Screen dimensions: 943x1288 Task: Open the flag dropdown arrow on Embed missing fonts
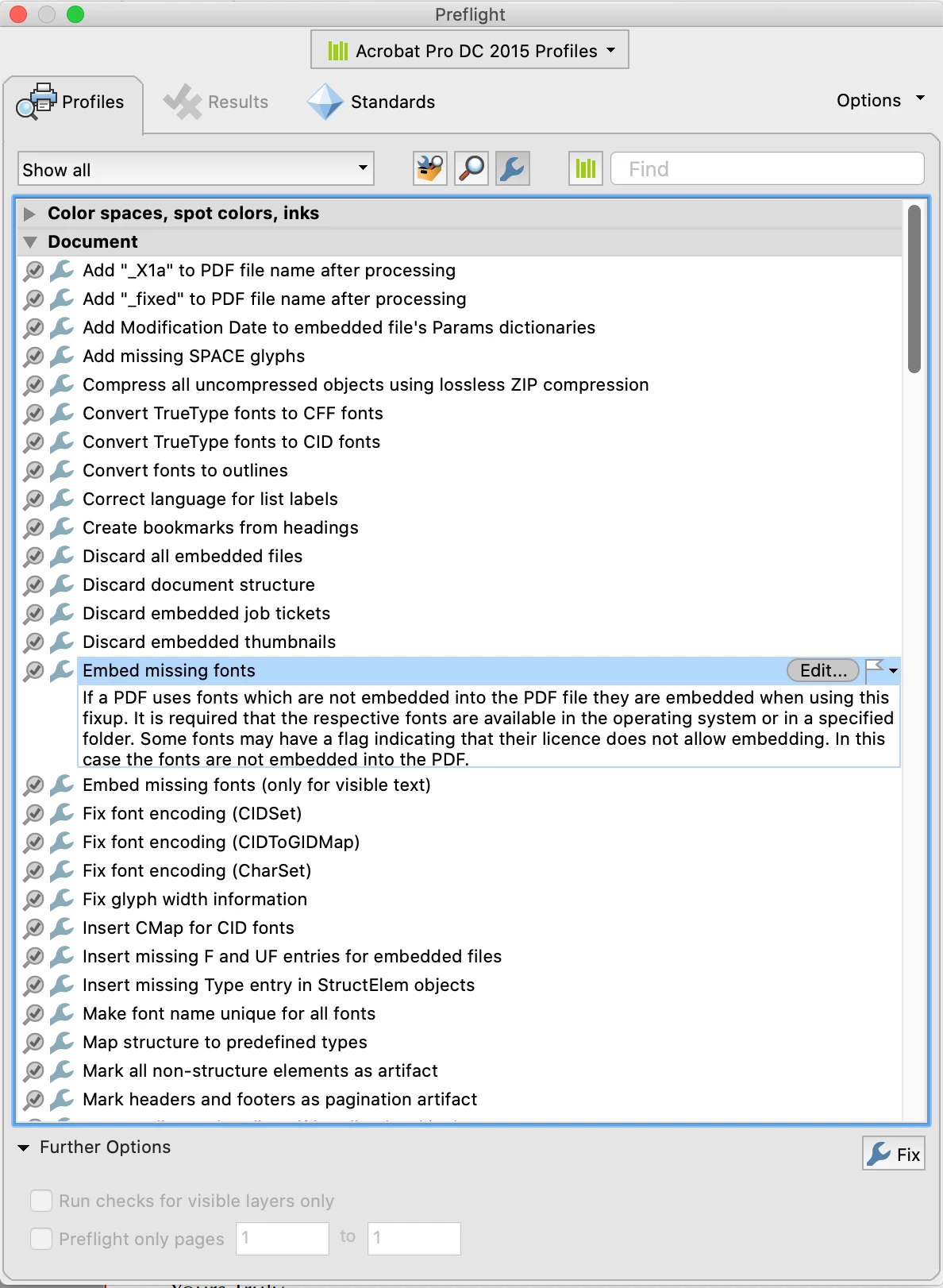coord(894,671)
